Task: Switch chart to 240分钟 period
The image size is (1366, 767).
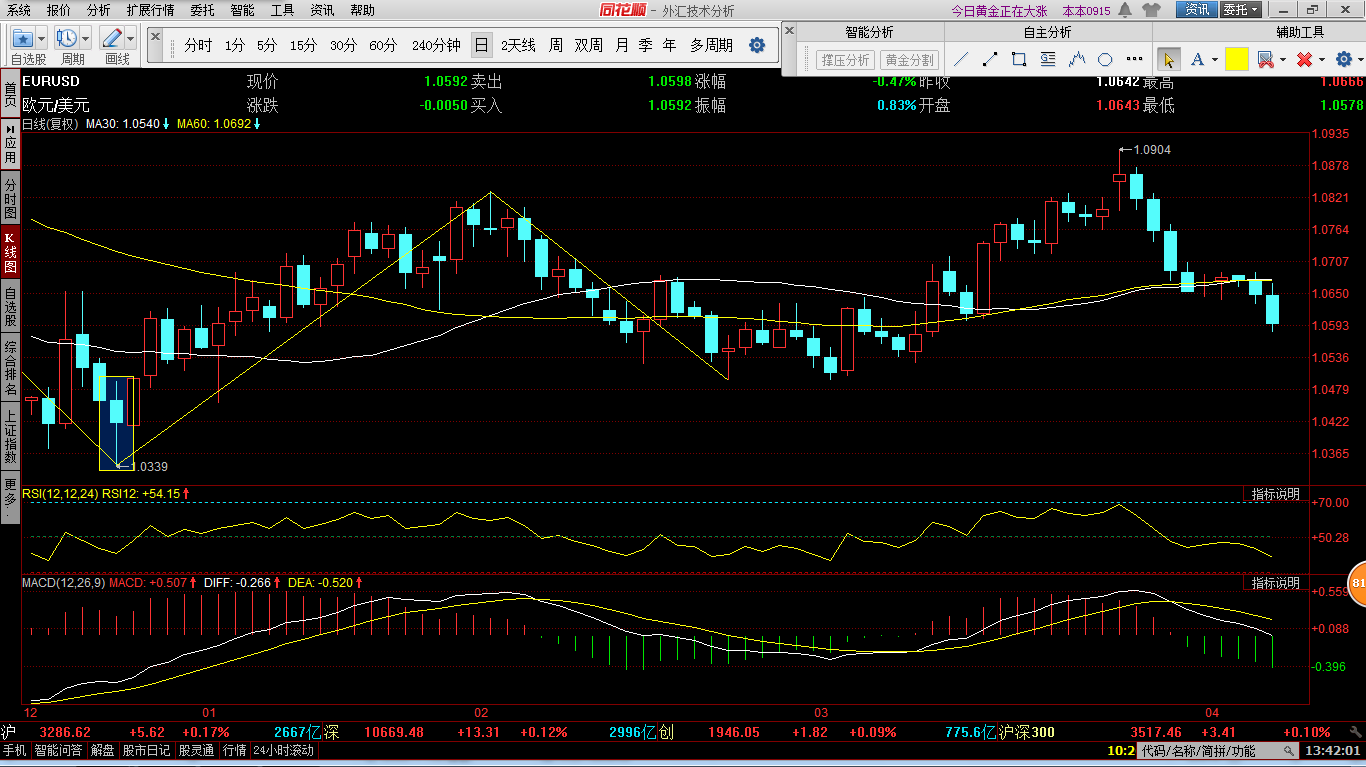Action: tap(436, 46)
